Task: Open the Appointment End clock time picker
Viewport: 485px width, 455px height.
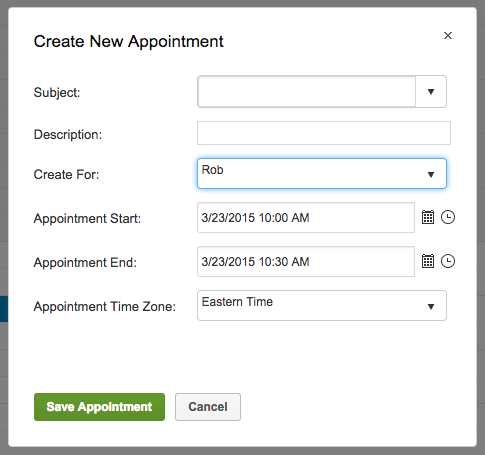Action: point(448,261)
